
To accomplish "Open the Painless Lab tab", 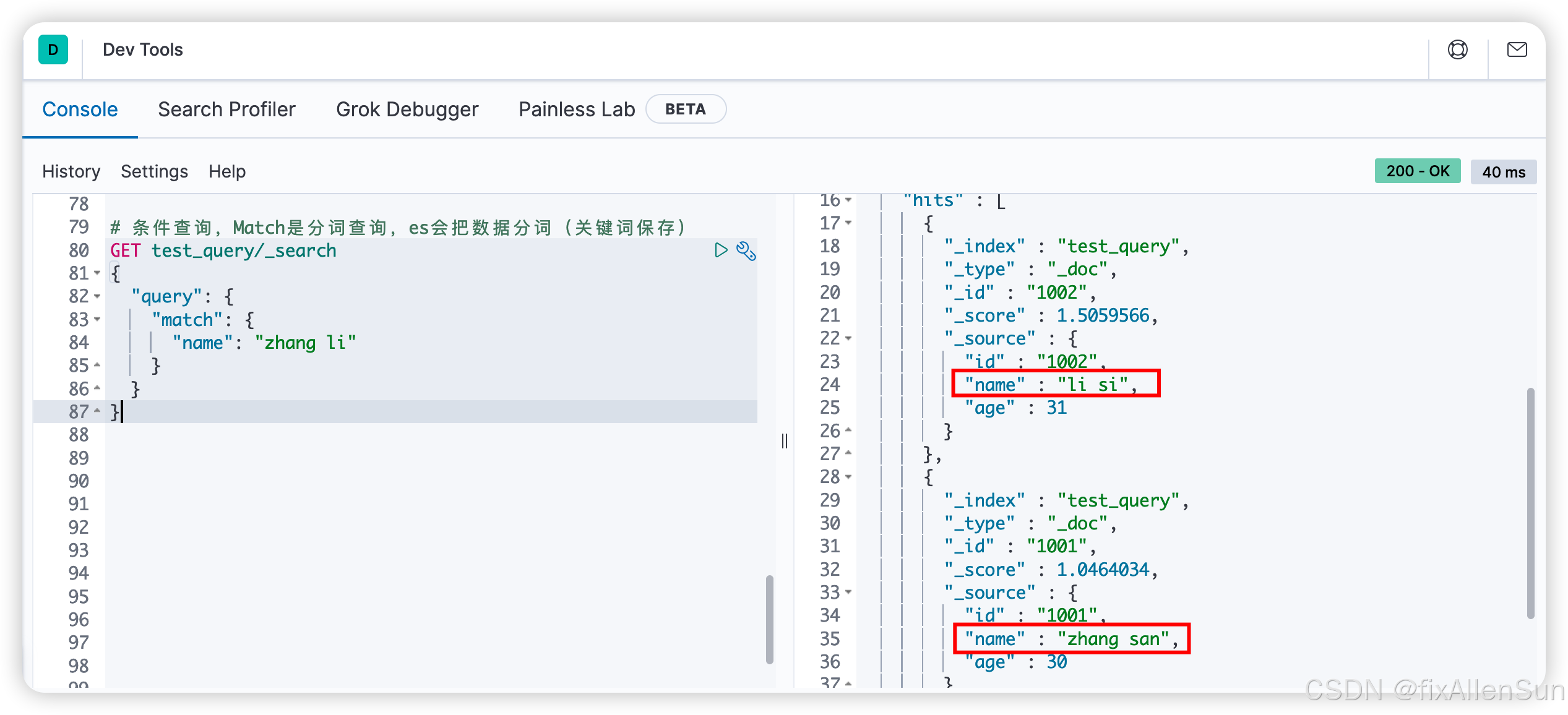I will [576, 109].
